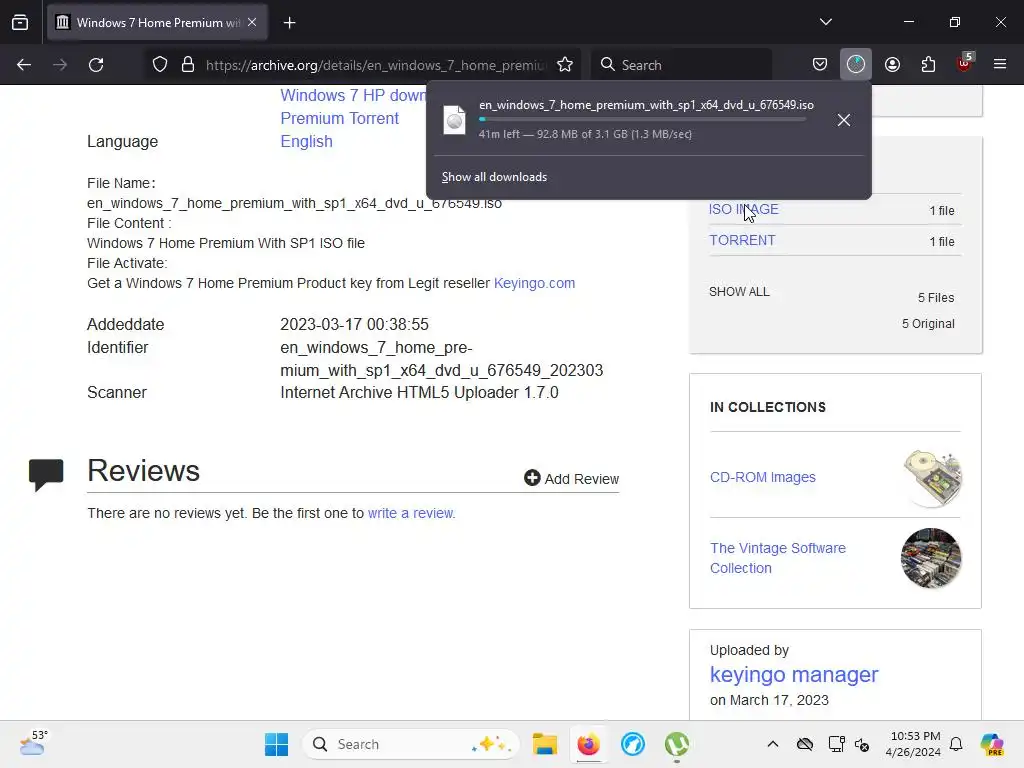Switch to Firefox in taskbar
This screenshot has height=768, width=1024.
[x=588, y=744]
